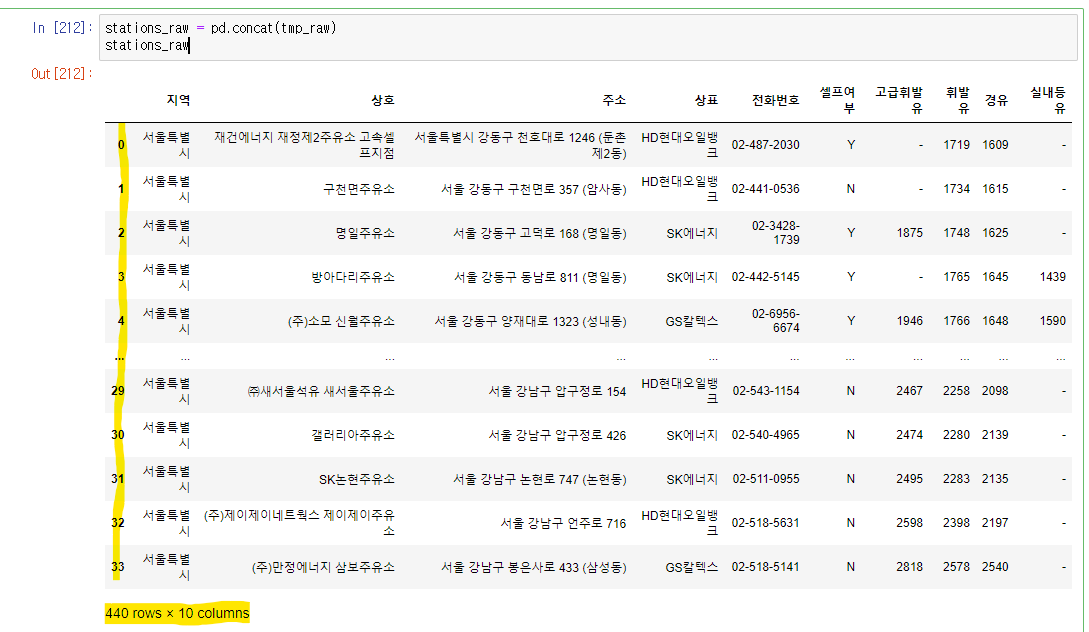Click address 서울 강남구 봉은사로 433 (삼성동)
Screen dimensions: 1089x632
click(x=533, y=567)
